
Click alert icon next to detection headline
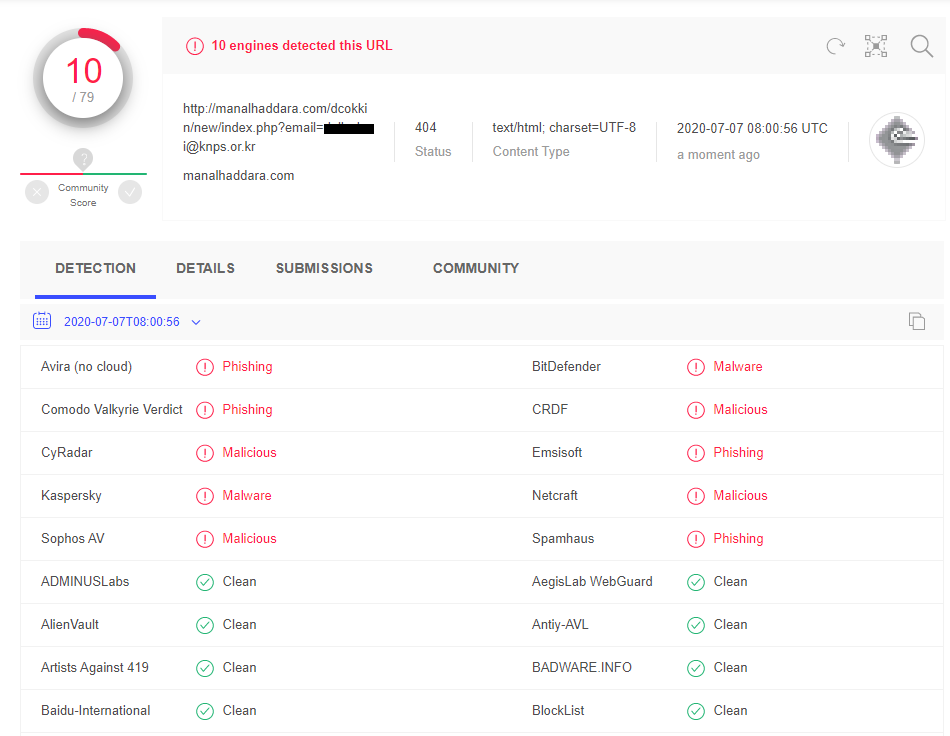coord(194,46)
